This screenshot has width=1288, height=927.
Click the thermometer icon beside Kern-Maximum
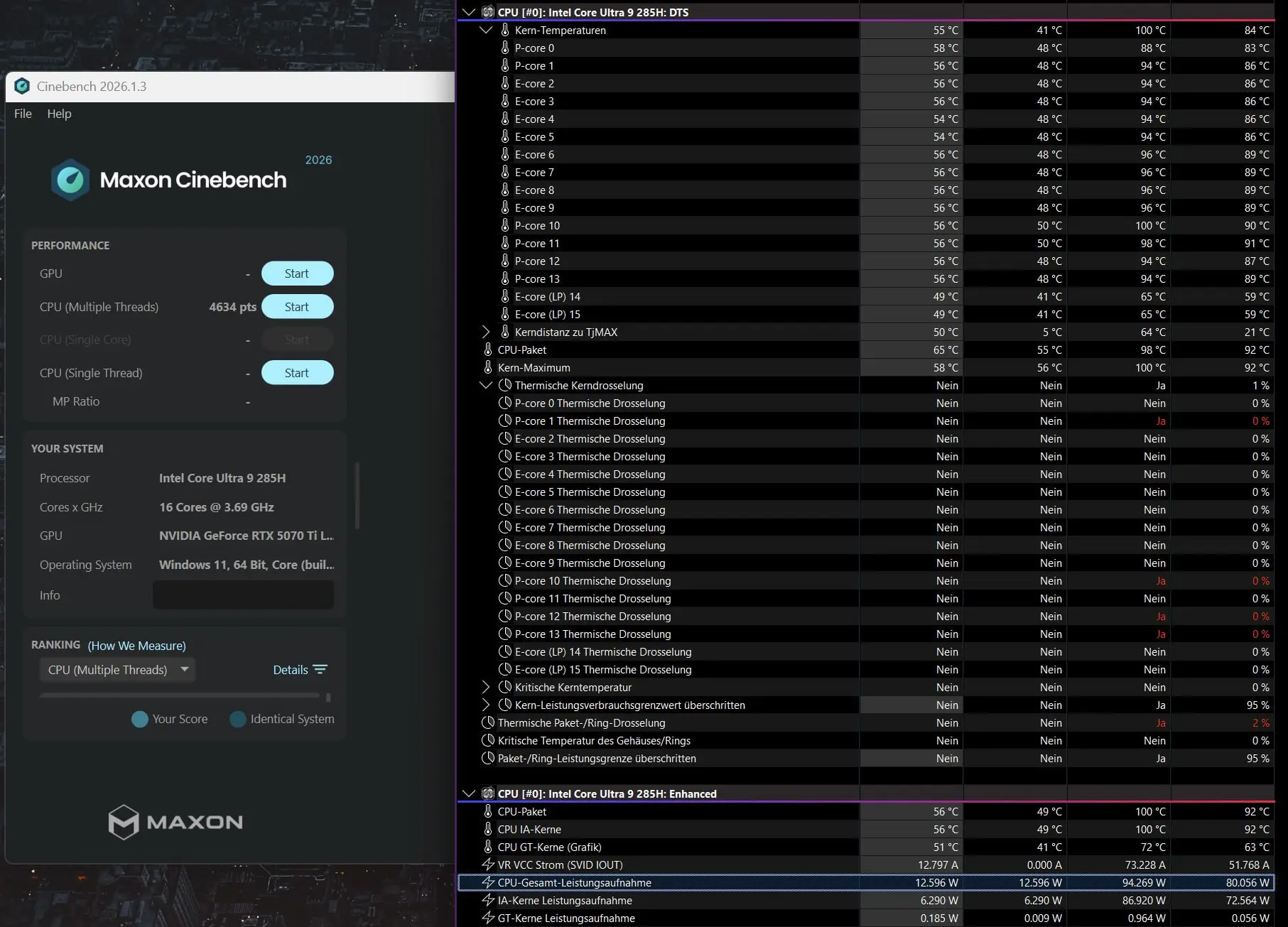coord(488,367)
